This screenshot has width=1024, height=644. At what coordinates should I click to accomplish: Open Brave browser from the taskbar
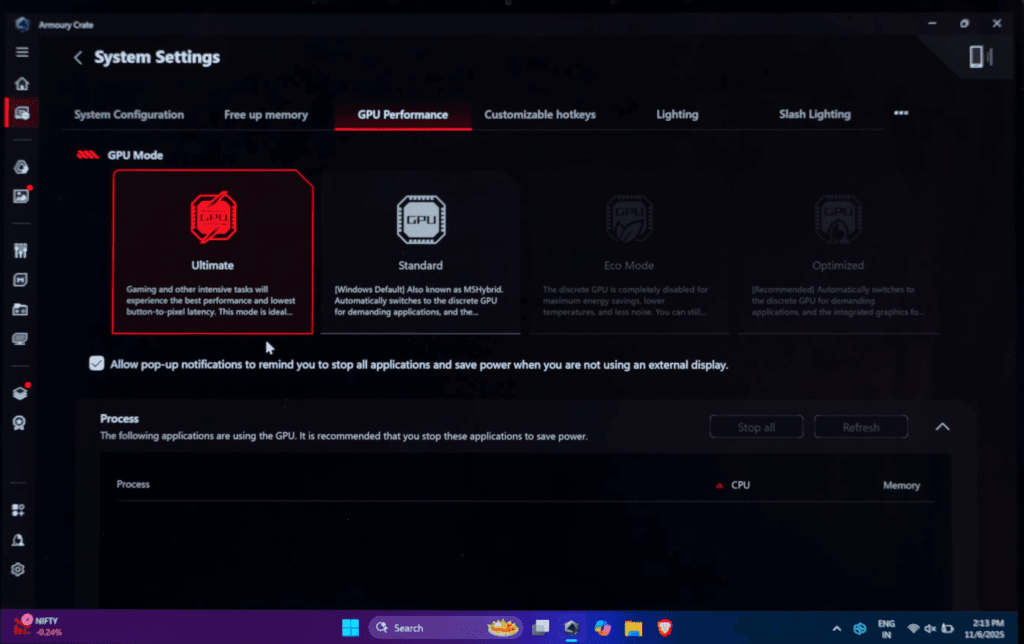click(x=665, y=628)
